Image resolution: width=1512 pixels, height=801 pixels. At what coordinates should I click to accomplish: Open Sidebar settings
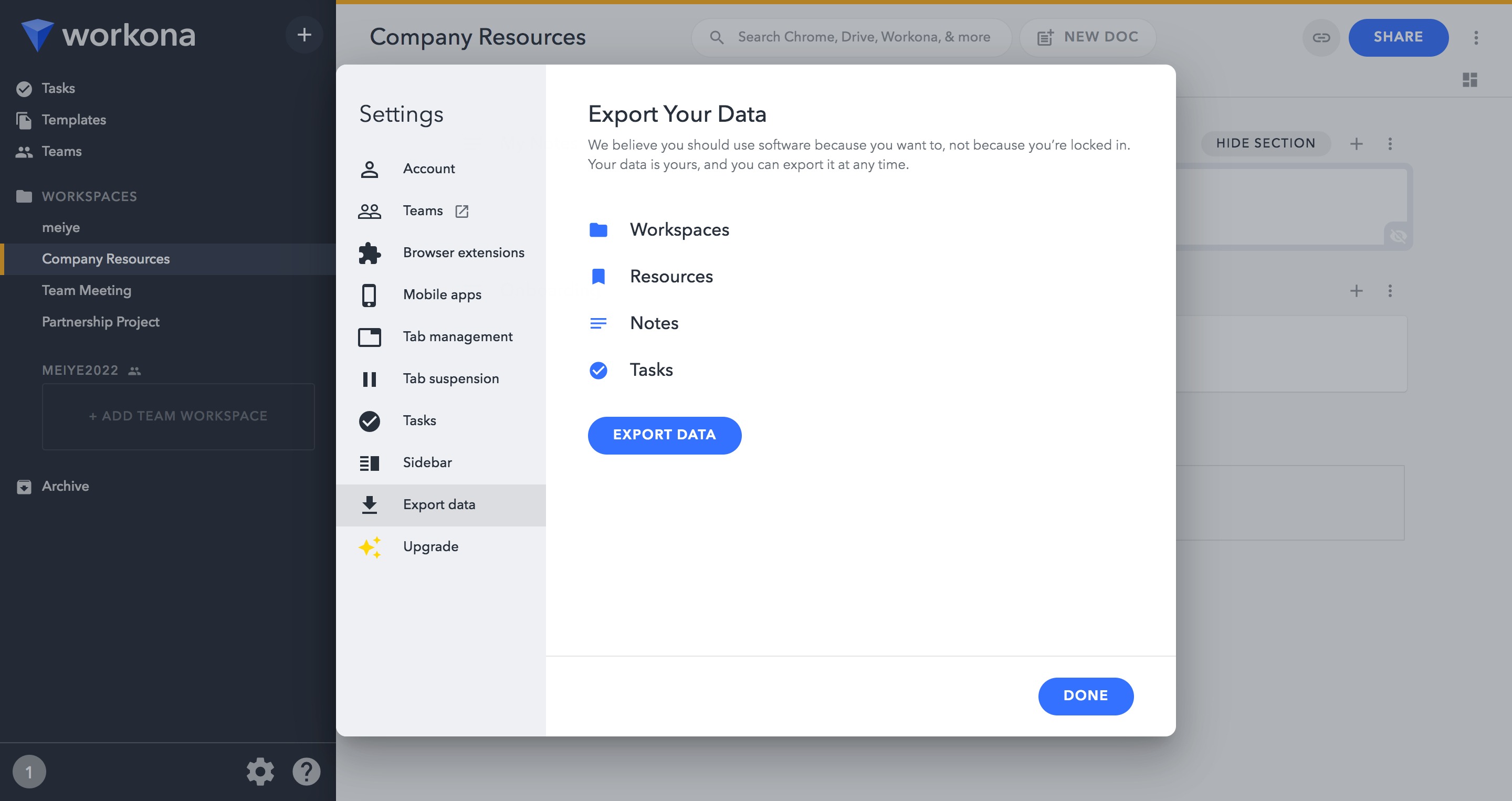pos(441,463)
